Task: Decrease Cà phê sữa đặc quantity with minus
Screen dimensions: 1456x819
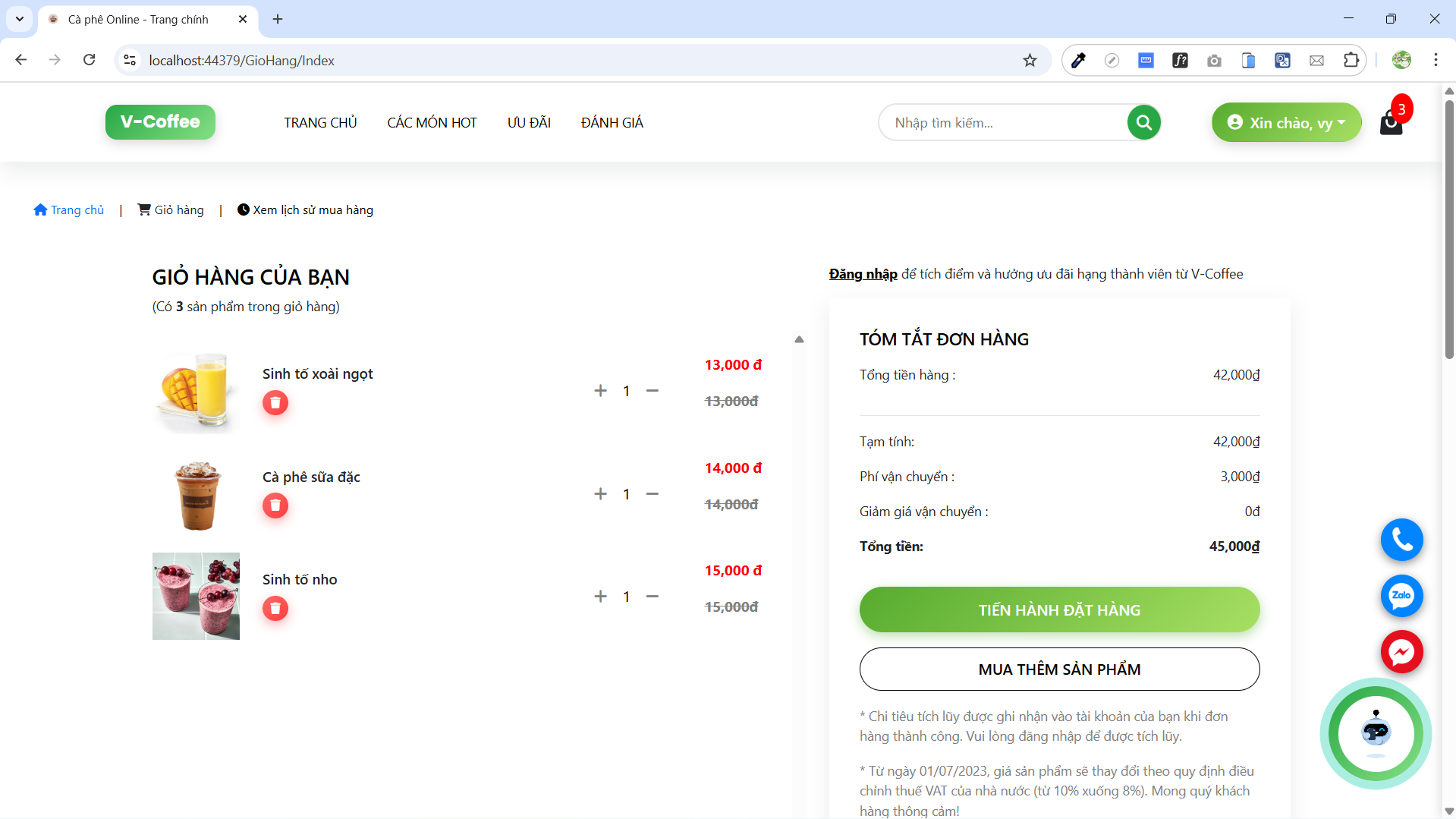Action: pos(653,494)
